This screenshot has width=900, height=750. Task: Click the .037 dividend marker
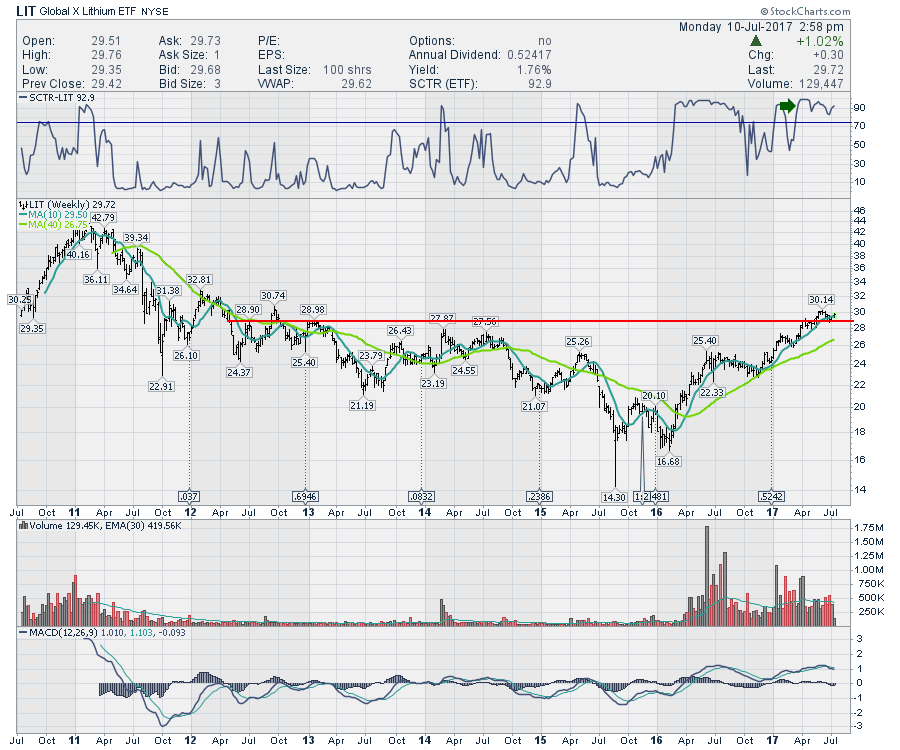point(189,496)
